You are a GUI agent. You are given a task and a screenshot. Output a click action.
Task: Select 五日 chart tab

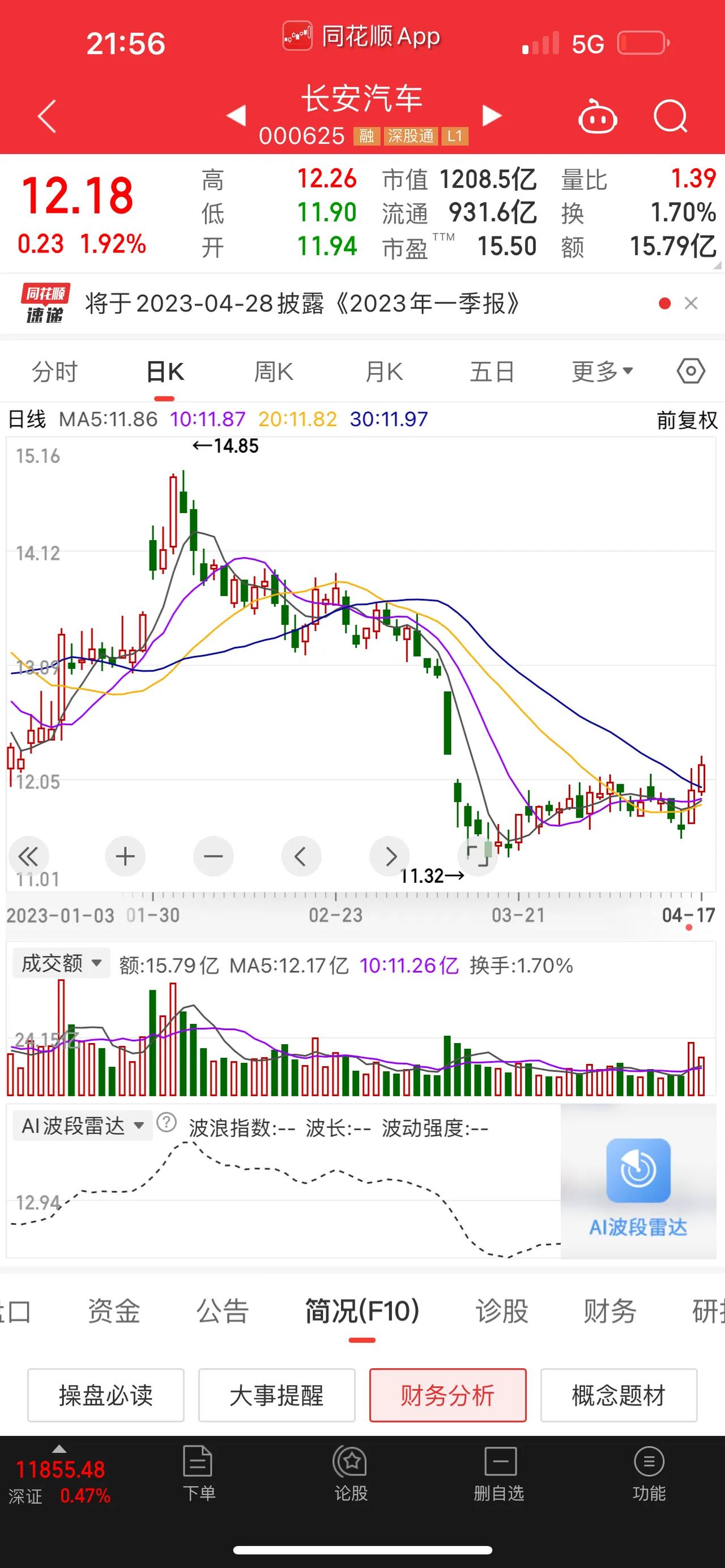(492, 371)
